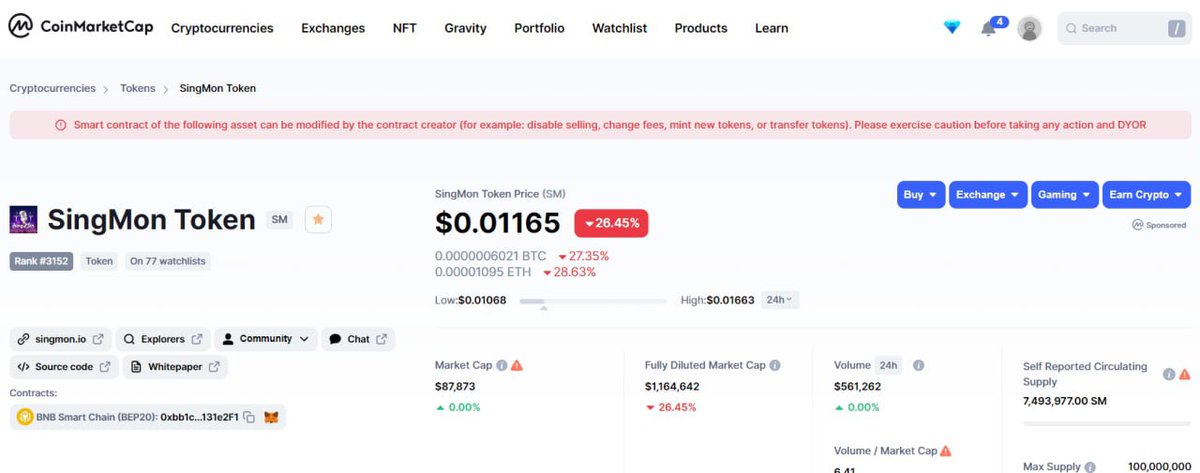The height and width of the screenshot is (473, 1200).
Task: Click Max Supply info icon
Action: 1091,467
